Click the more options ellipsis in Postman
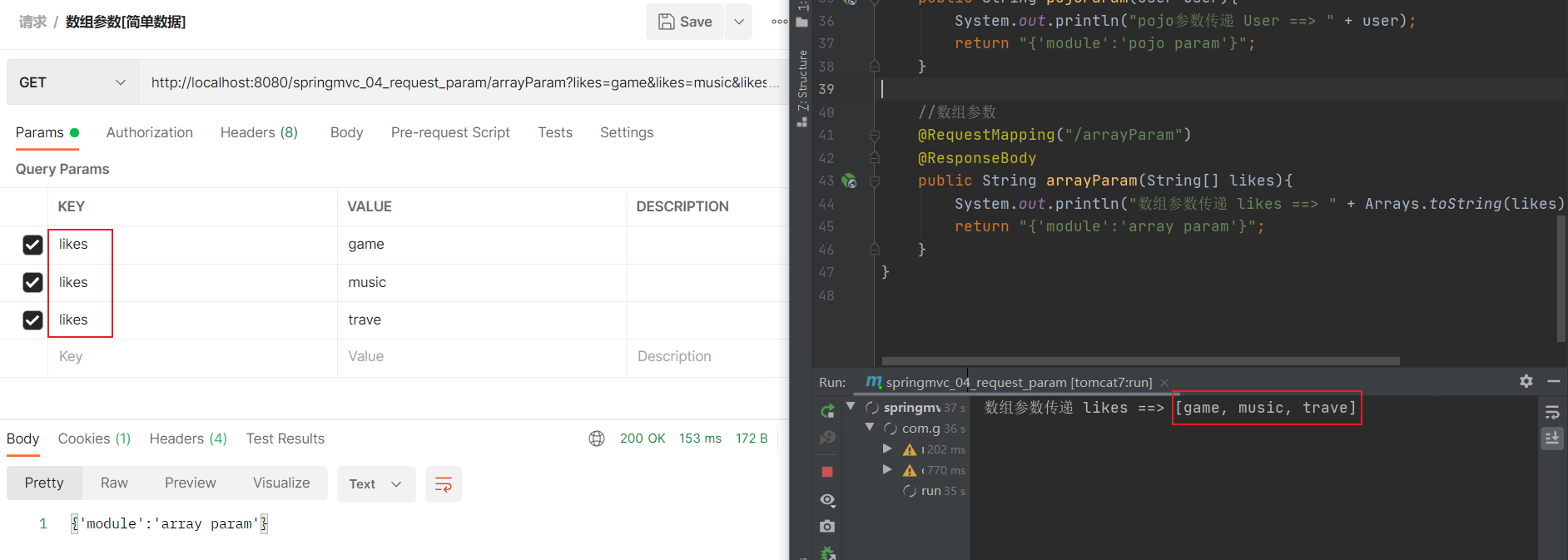Viewport: 1568px width, 560px height. pyautogui.click(x=779, y=22)
